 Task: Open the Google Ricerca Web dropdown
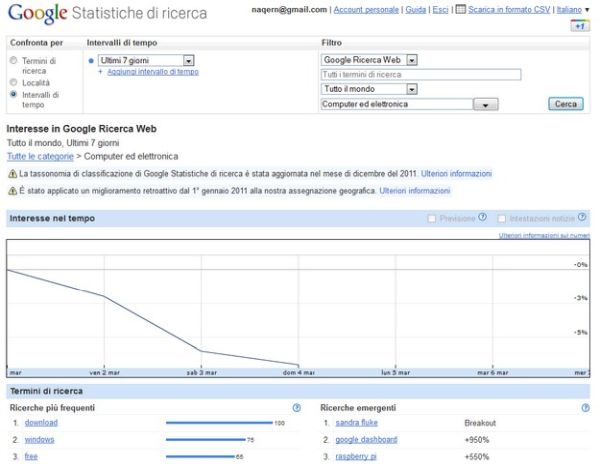[x=369, y=60]
